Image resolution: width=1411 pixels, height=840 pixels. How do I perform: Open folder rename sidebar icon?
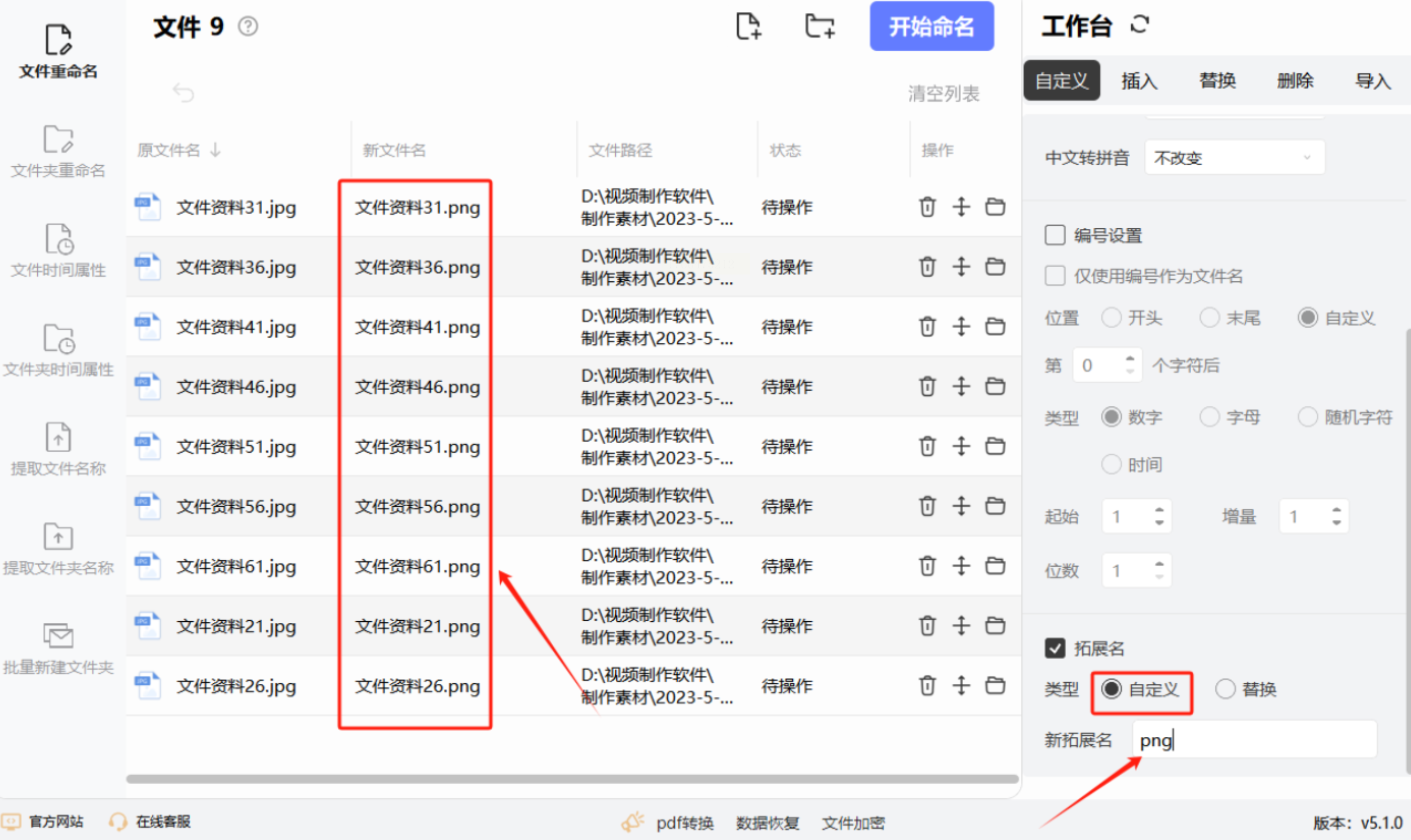58,140
